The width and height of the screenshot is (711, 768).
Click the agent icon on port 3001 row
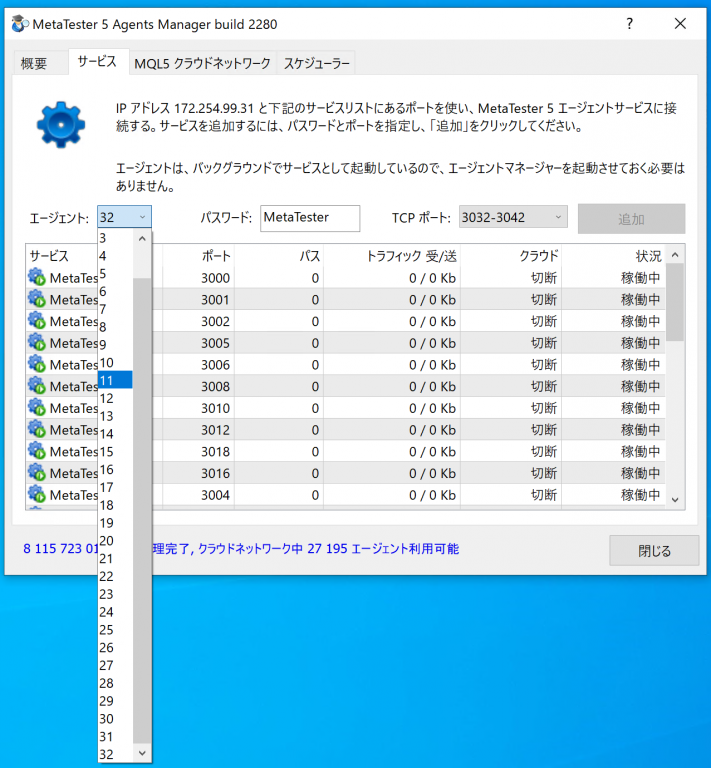(37, 300)
